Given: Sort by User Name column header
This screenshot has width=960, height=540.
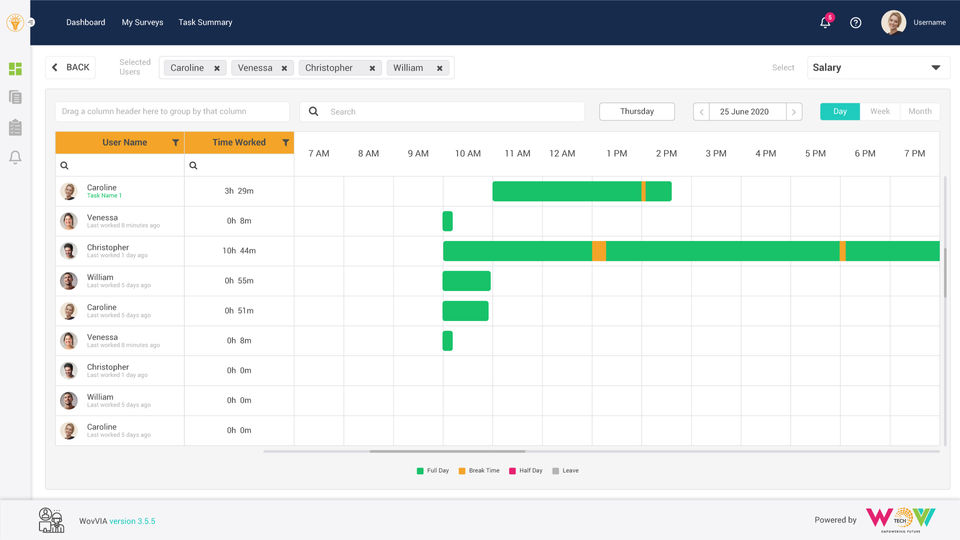Looking at the screenshot, I should (x=124, y=143).
